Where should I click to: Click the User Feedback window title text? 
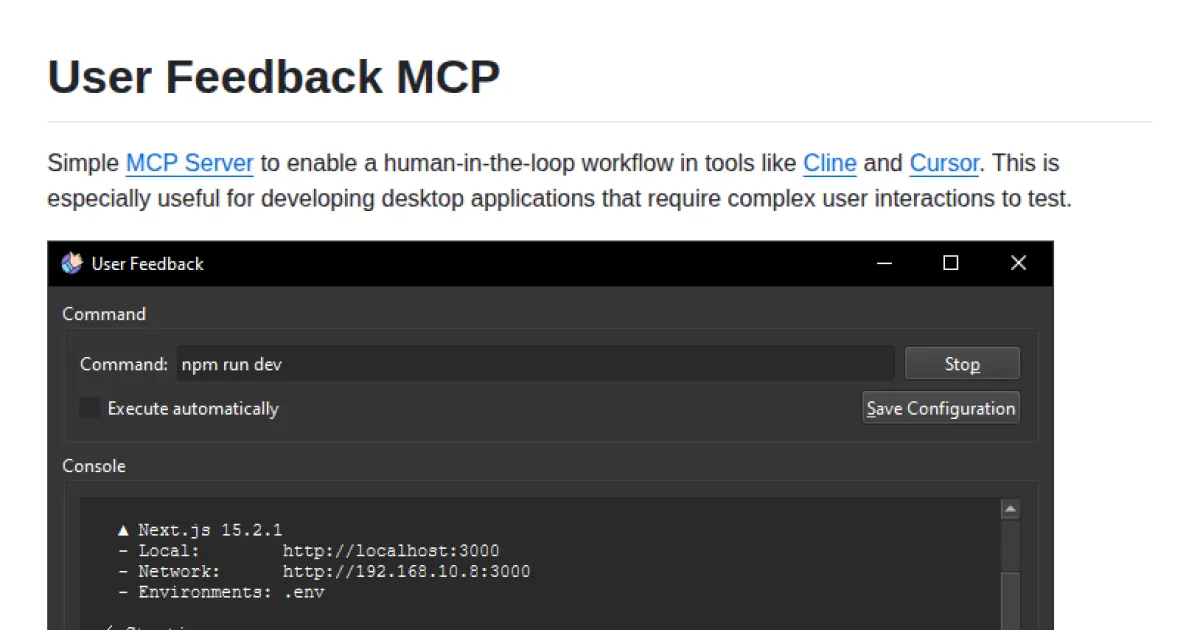[x=145, y=263]
